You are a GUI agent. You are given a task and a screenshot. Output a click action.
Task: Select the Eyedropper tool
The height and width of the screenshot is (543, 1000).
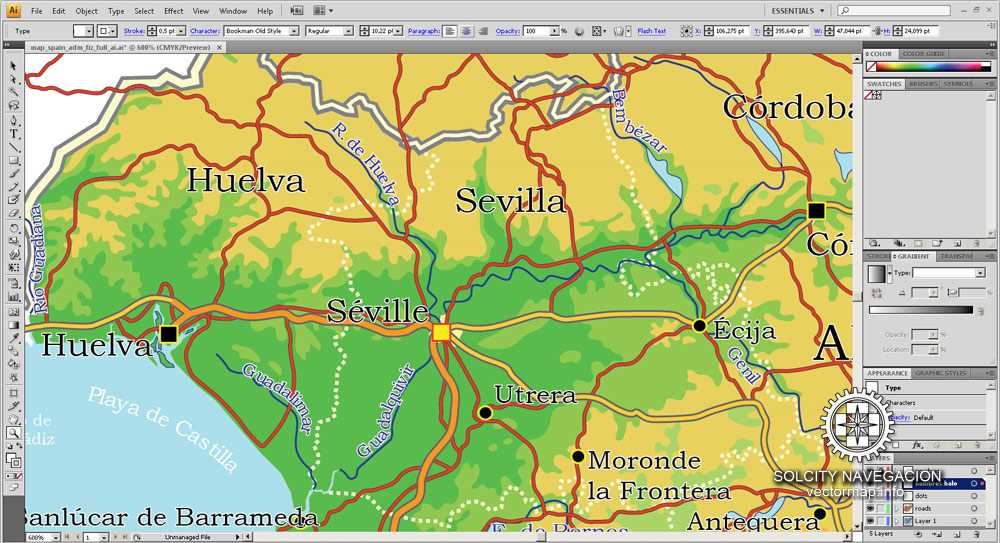[13, 338]
